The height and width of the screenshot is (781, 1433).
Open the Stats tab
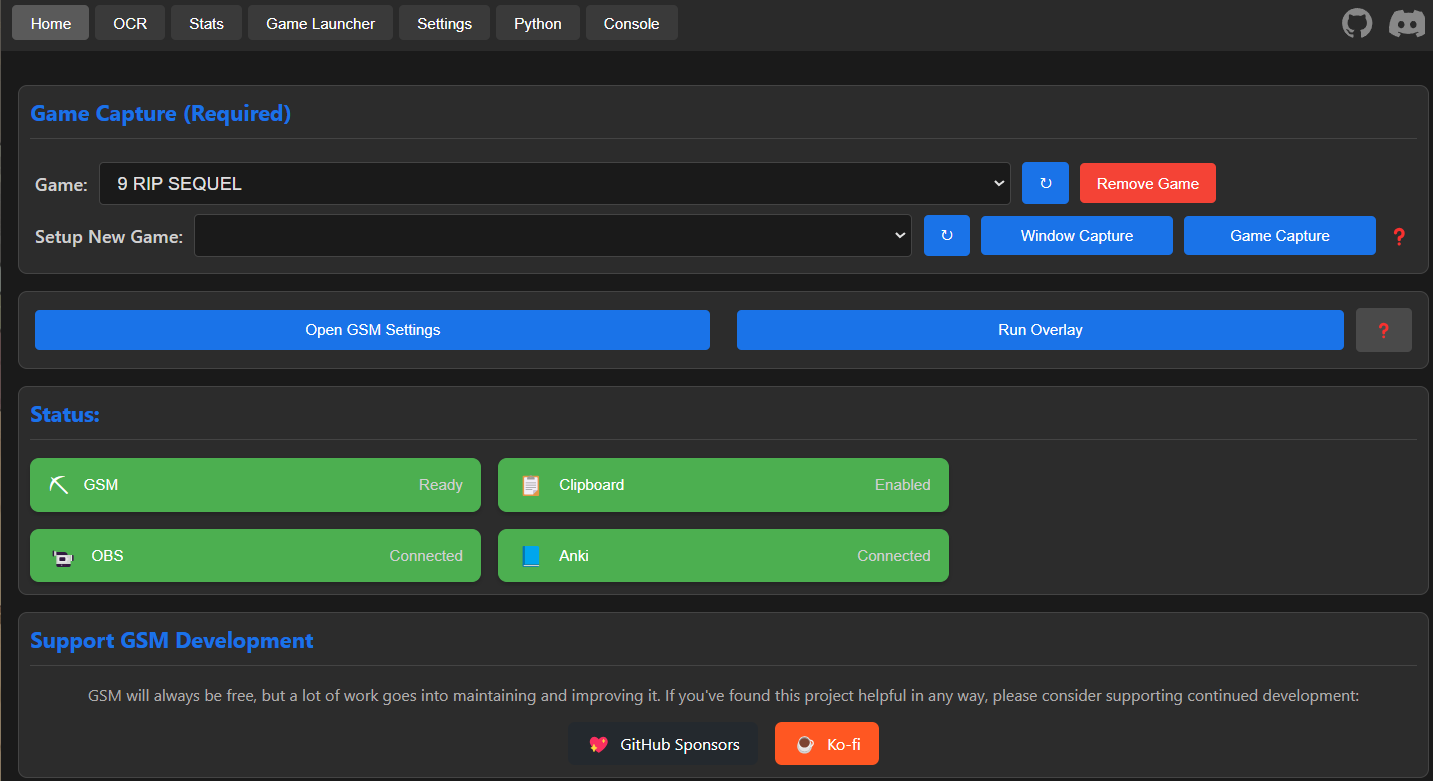pos(206,23)
